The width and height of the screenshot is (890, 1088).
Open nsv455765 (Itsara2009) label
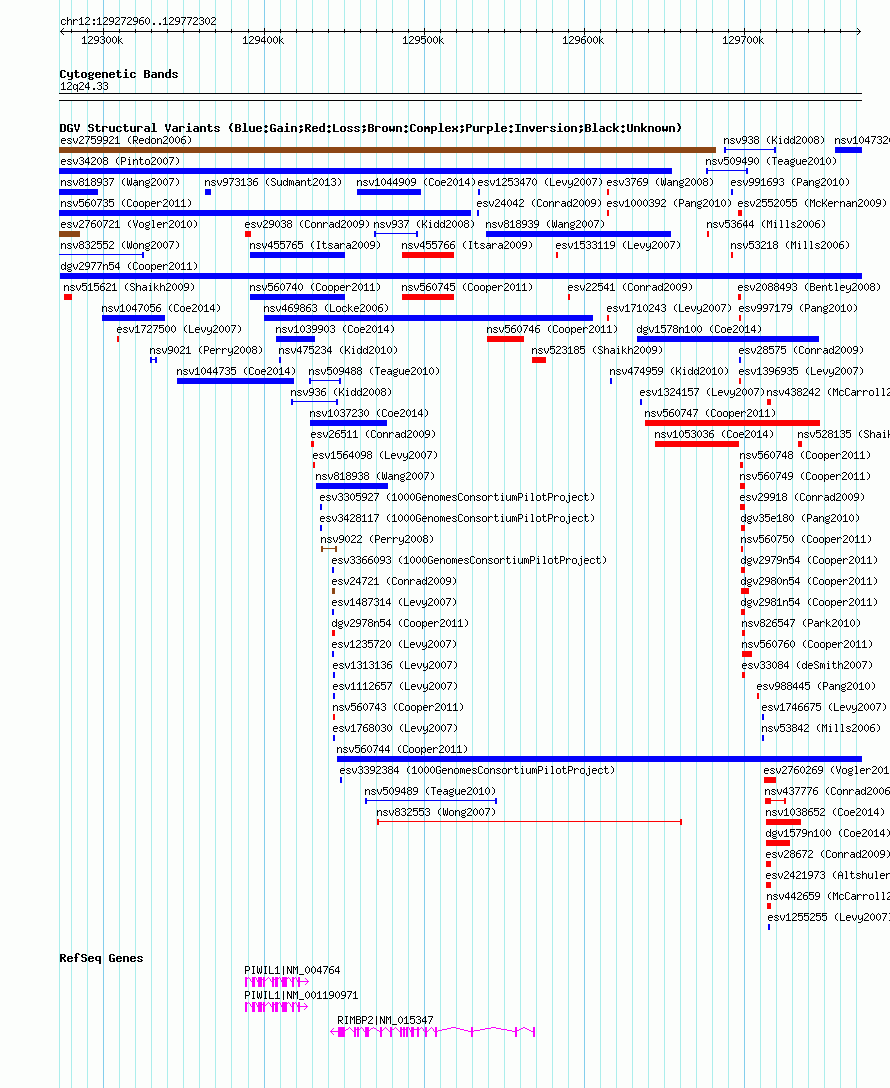[x=315, y=245]
